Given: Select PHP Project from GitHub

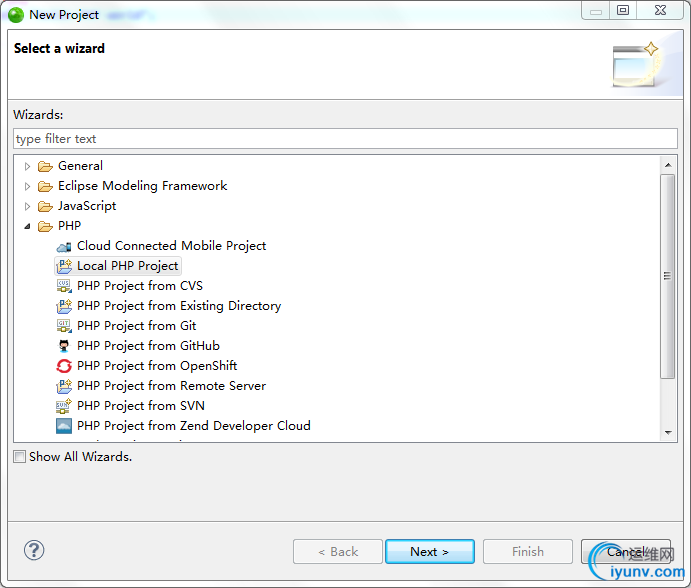Looking at the screenshot, I should pos(148,346).
